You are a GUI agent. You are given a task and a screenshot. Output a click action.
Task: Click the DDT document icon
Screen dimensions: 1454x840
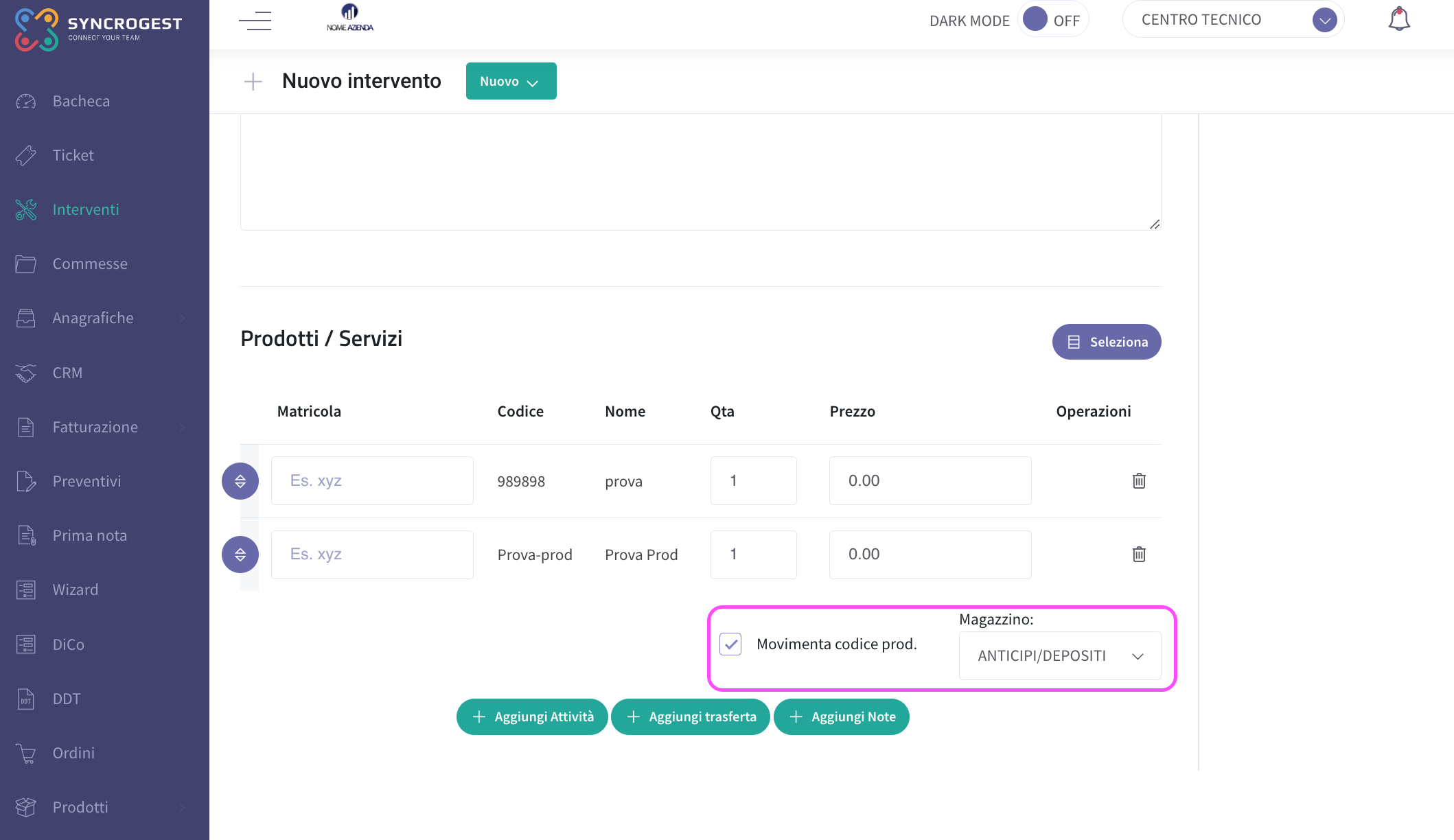coord(26,699)
